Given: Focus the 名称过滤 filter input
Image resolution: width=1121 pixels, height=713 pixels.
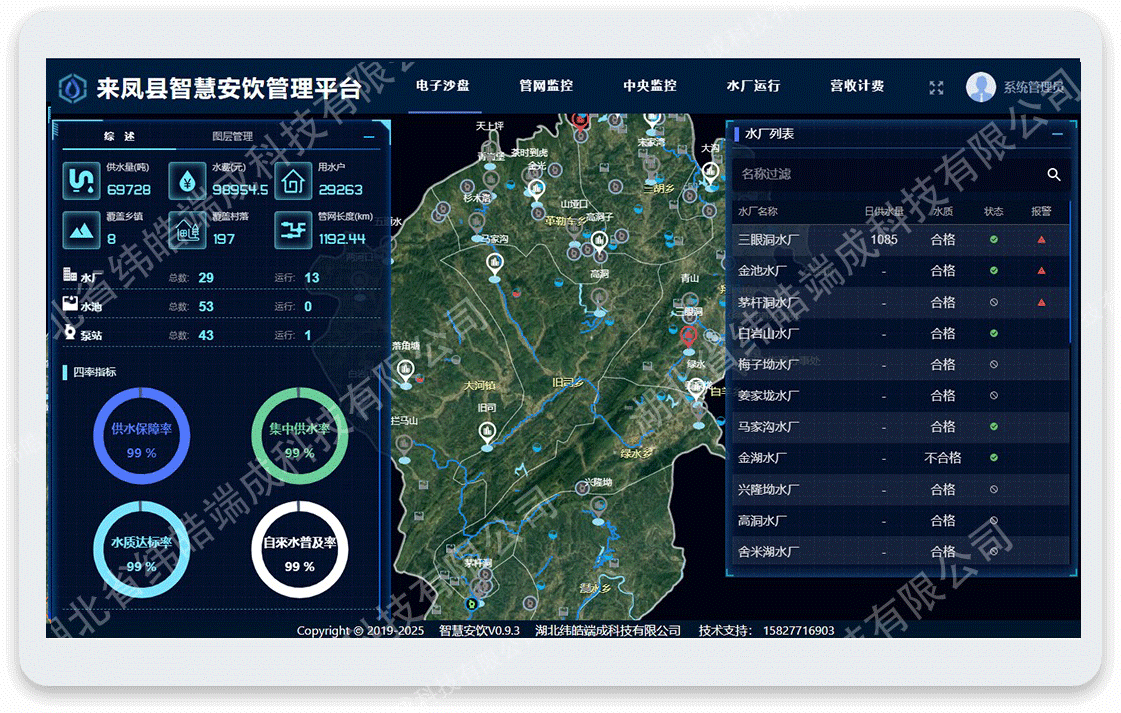Looking at the screenshot, I should [885, 175].
